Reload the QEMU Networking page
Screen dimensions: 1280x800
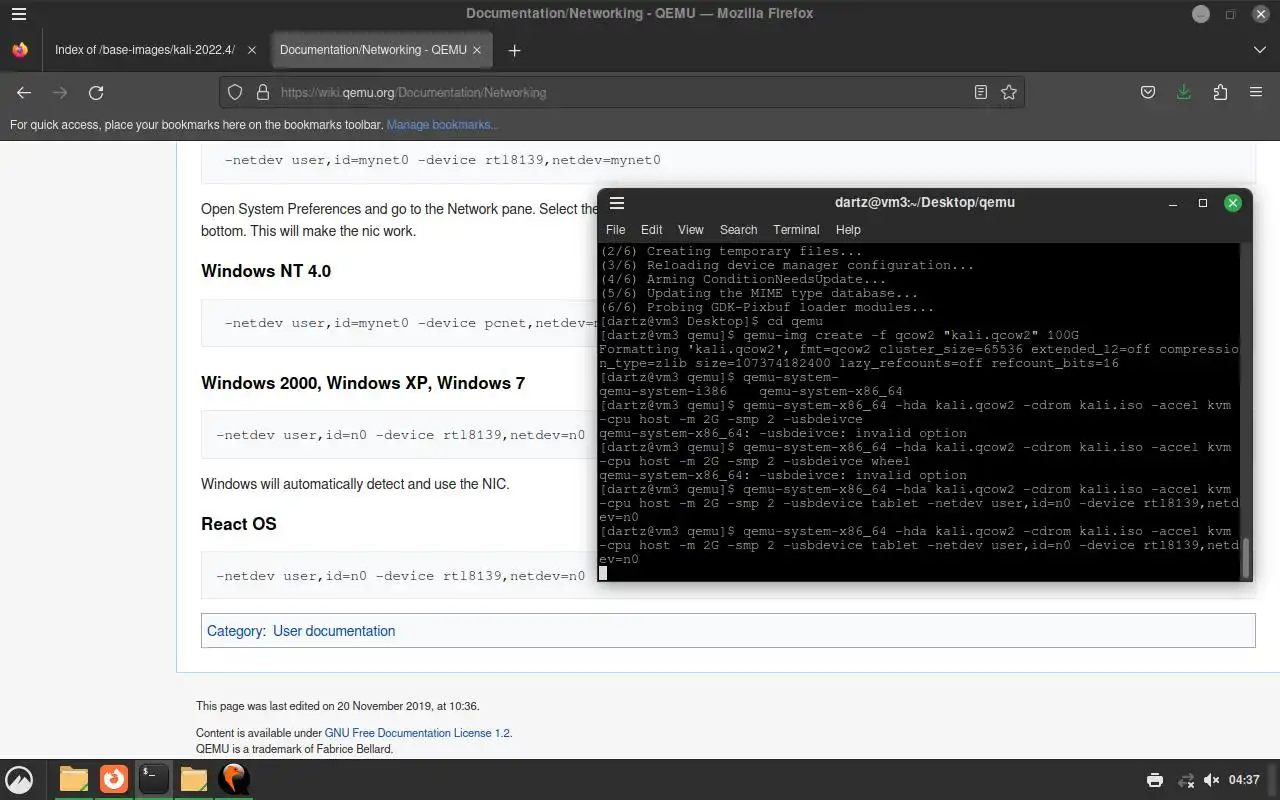96,92
